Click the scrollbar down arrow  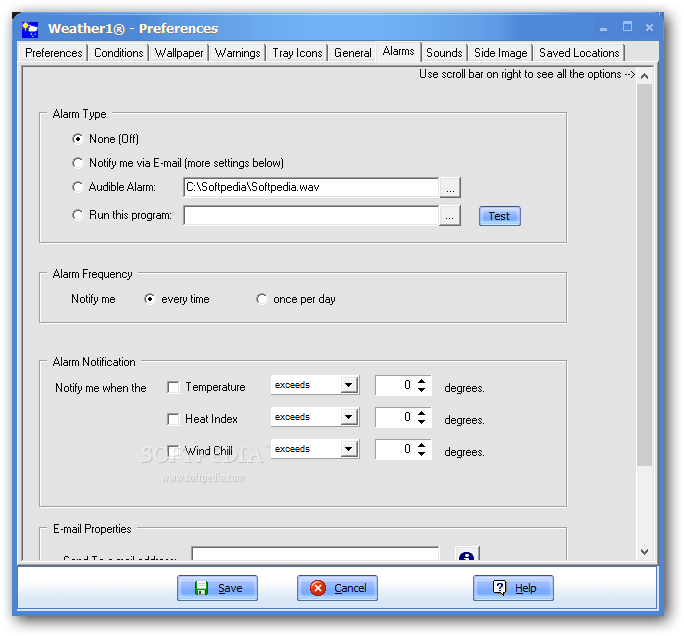pos(644,552)
